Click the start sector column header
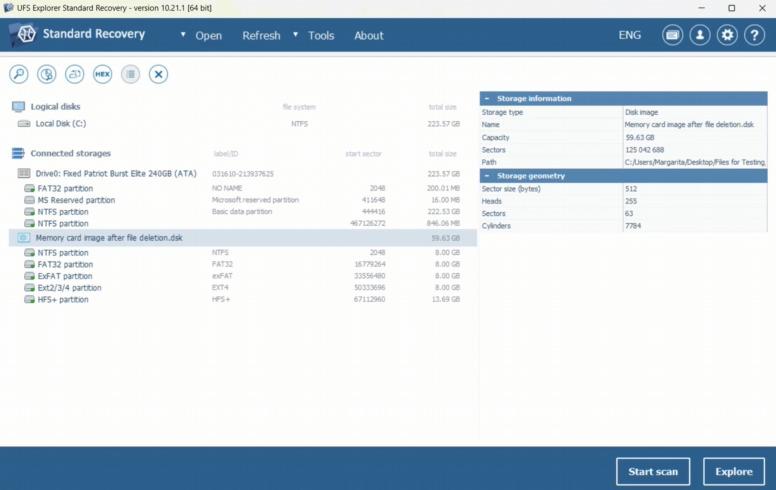Viewport: 776px width, 490px height. click(363, 154)
